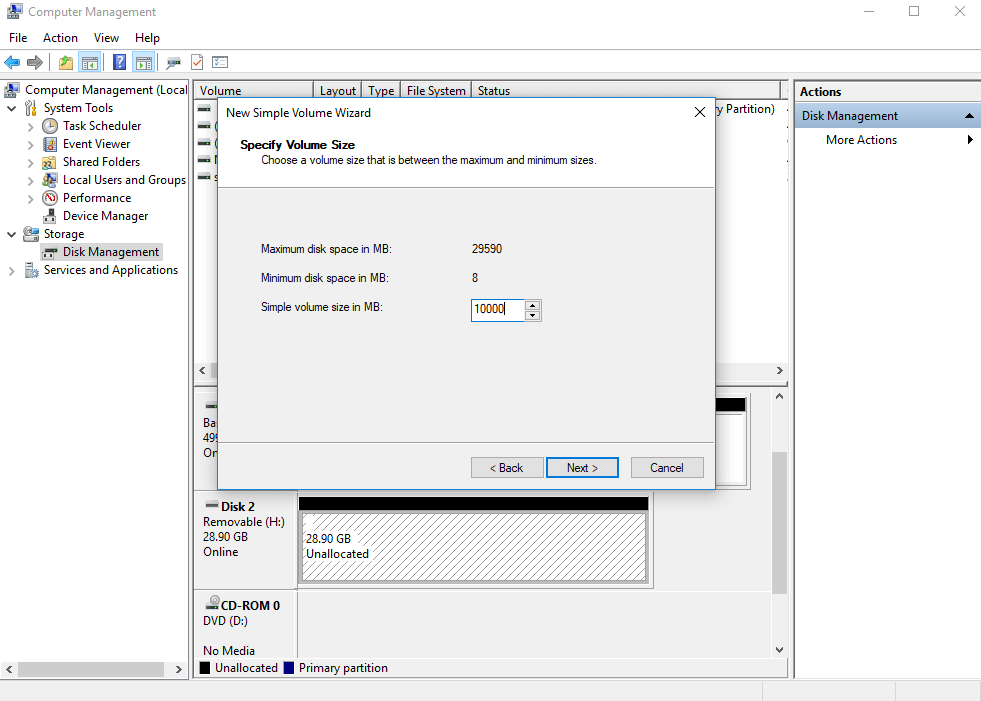Click More Actions in Actions pane
This screenshot has height=701, width=981.
861,140
